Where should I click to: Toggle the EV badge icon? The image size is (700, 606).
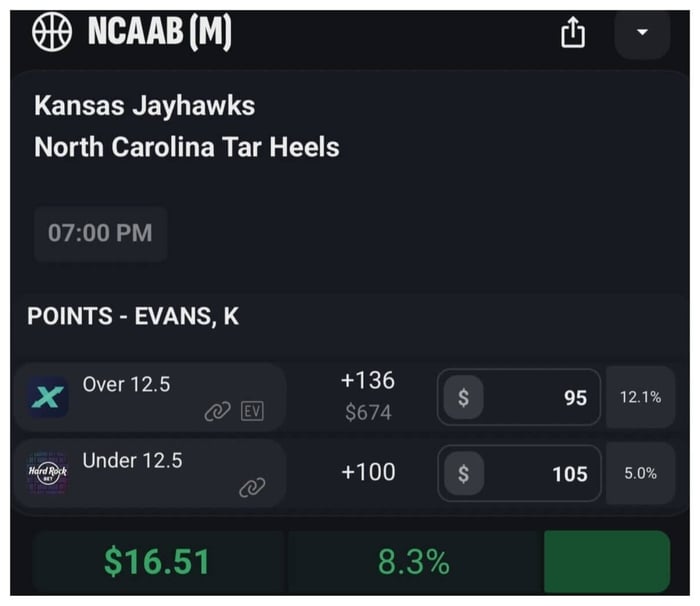click(x=252, y=411)
